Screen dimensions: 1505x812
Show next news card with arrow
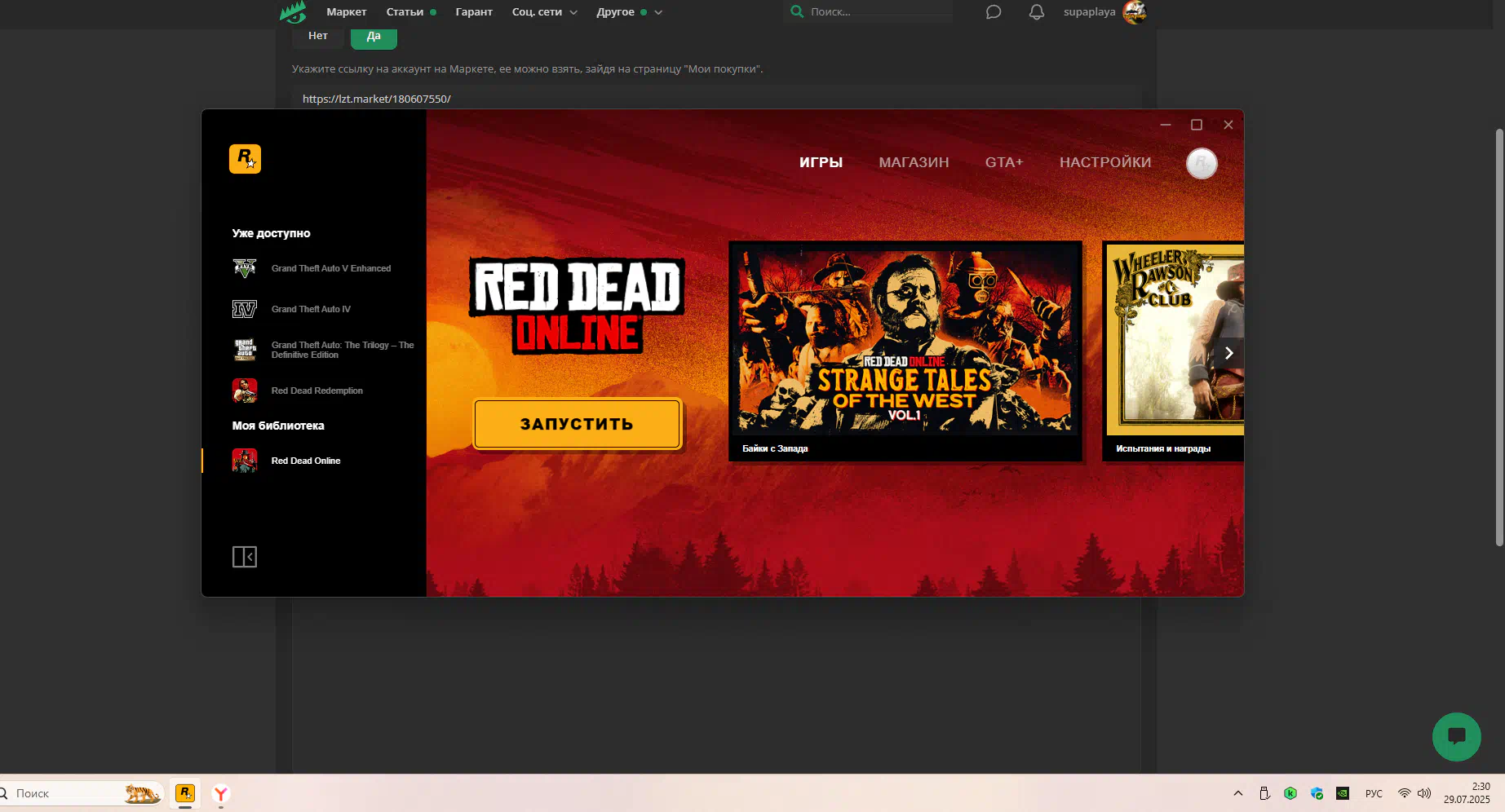pos(1228,353)
